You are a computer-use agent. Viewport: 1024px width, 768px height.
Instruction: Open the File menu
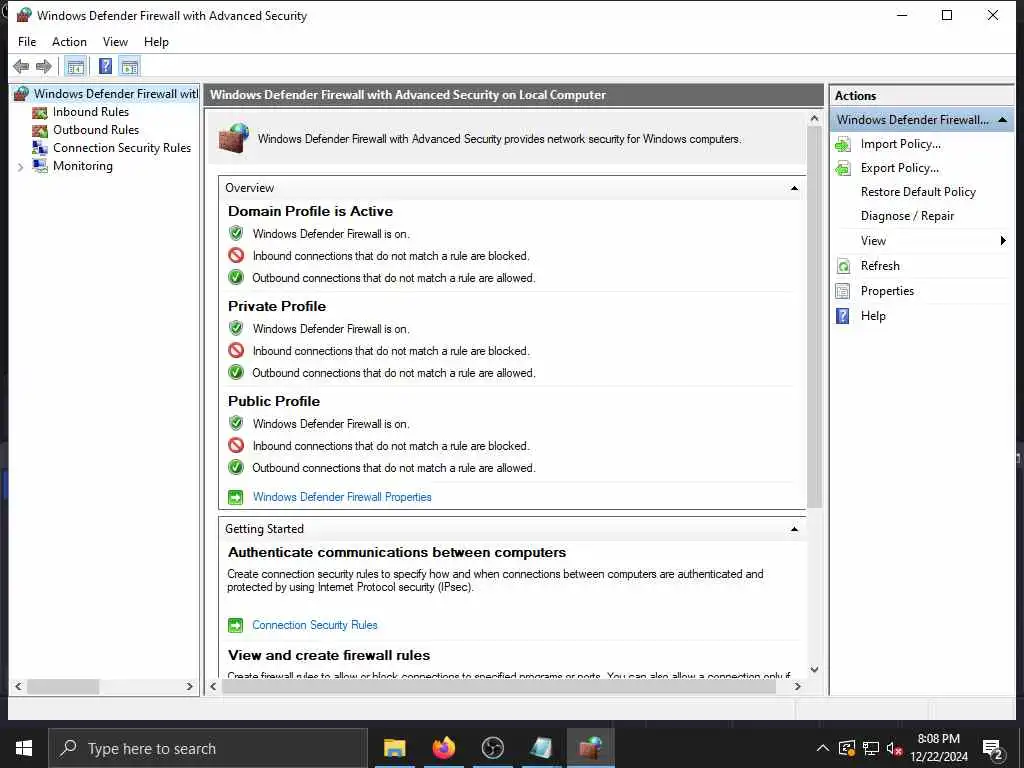pos(27,42)
